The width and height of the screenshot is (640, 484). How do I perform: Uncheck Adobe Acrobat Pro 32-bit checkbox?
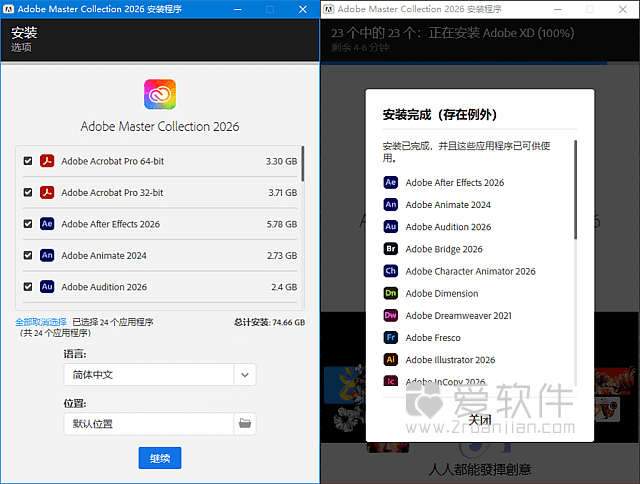coord(28,192)
